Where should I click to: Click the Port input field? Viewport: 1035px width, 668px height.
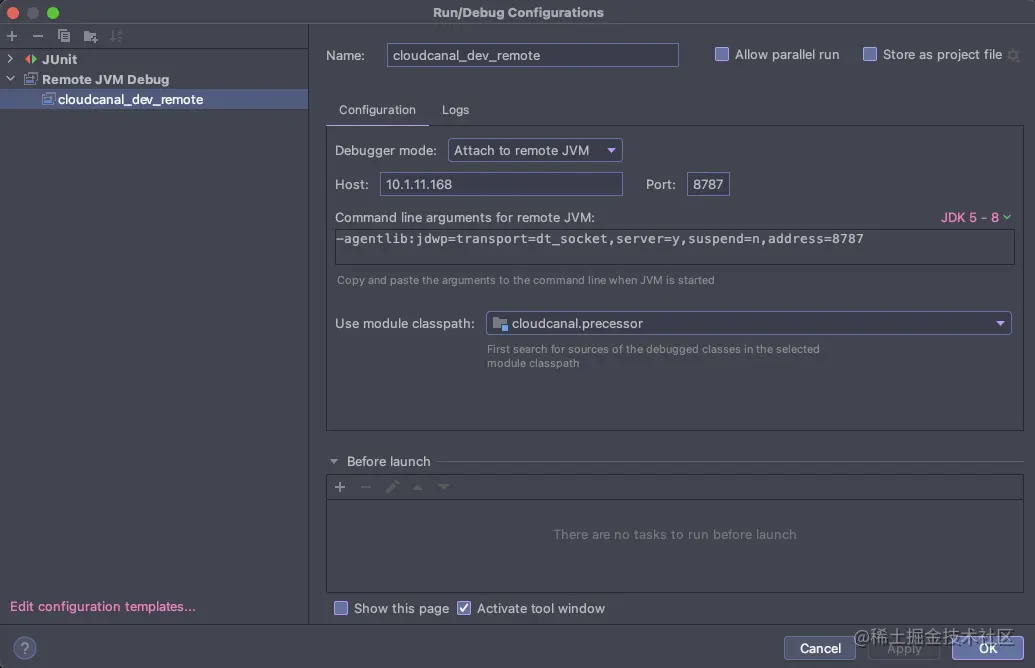click(707, 183)
